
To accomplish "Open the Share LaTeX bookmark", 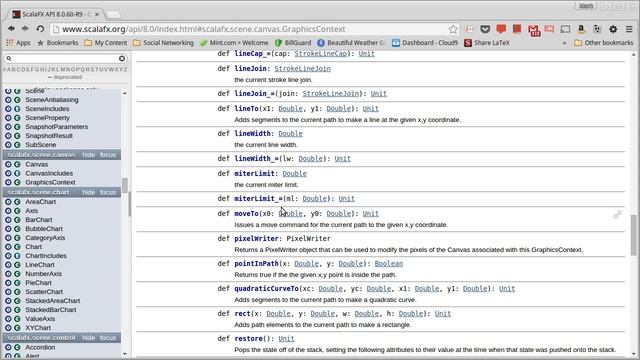I will point(487,42).
